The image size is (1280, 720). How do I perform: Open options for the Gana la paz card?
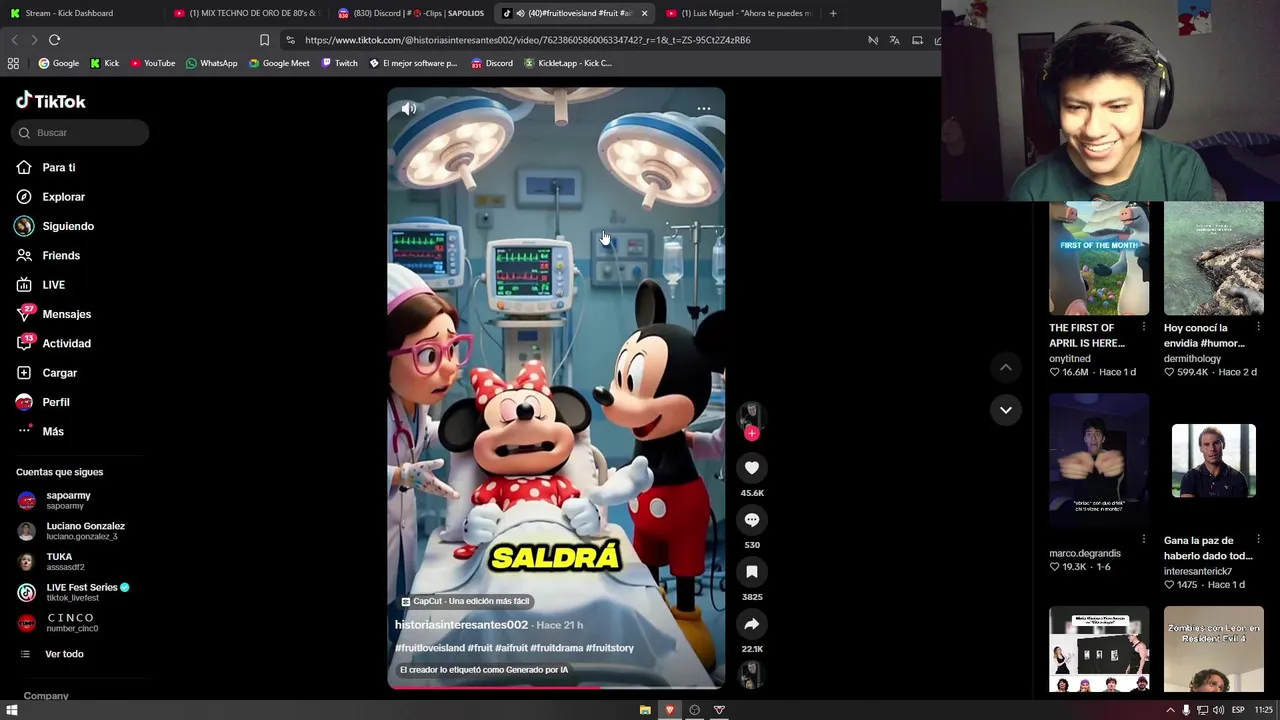click(1258, 540)
